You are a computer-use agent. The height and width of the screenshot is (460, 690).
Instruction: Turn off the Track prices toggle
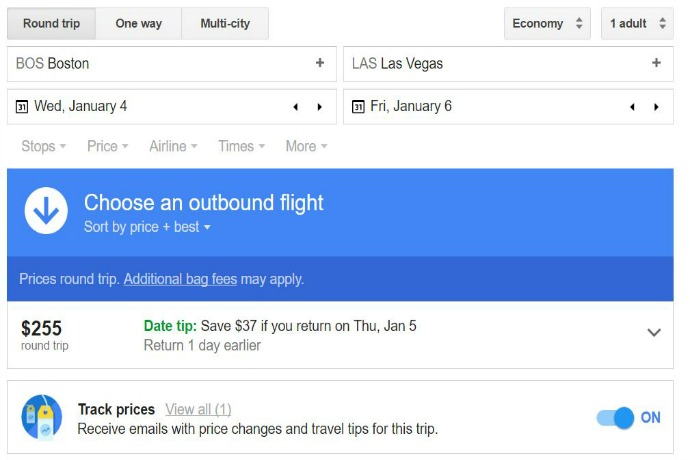(616, 417)
